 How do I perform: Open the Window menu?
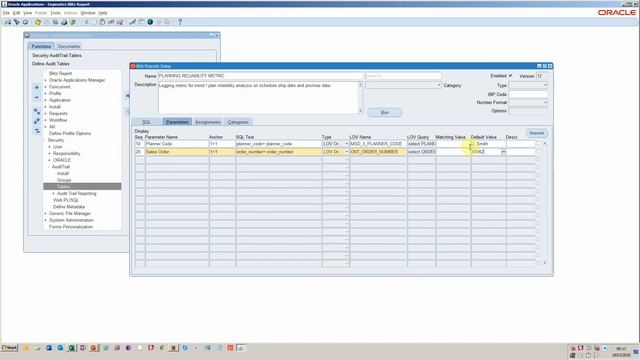point(88,13)
